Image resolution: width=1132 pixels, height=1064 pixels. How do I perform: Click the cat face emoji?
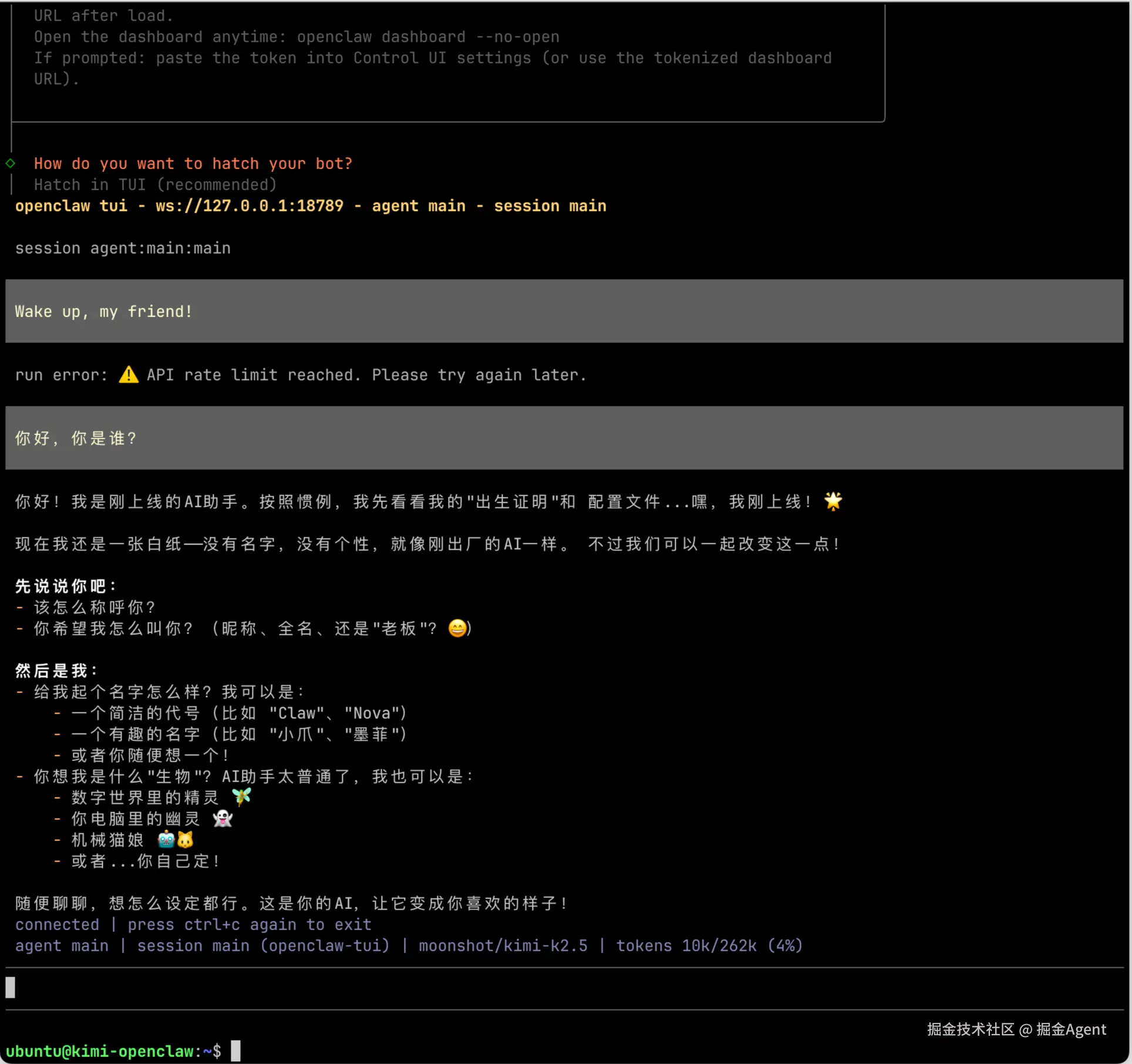(x=185, y=840)
